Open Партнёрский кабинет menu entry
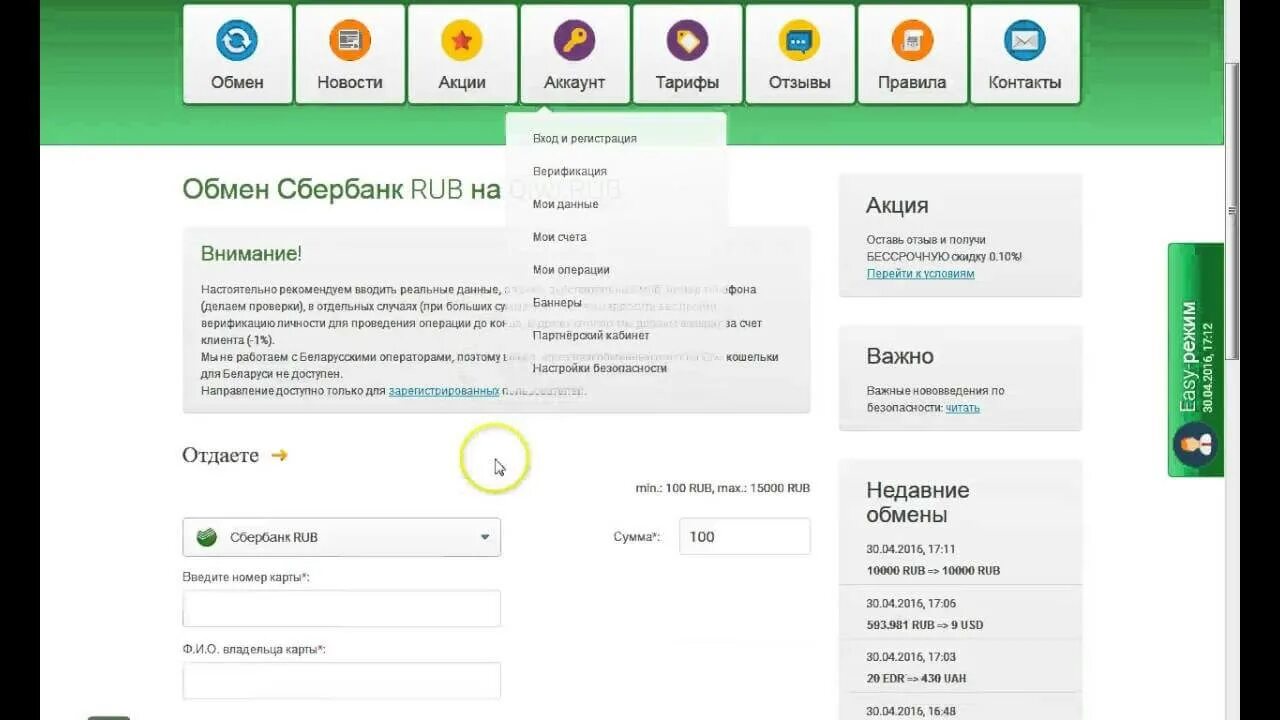1280x720 pixels. 591,335
